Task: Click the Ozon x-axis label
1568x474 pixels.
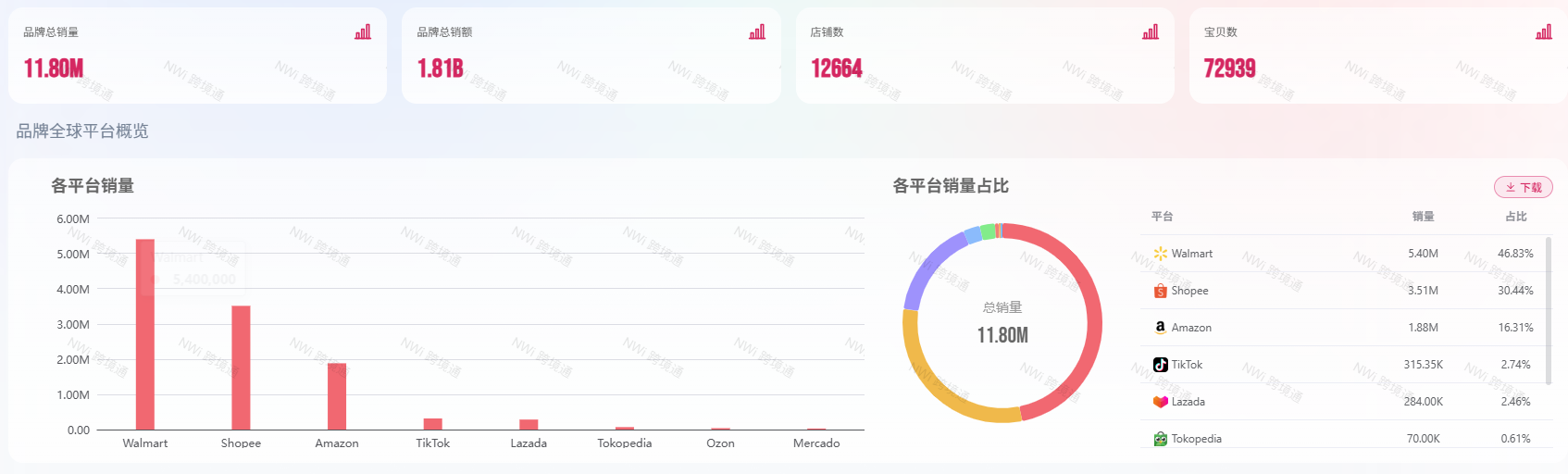Action: [x=720, y=443]
